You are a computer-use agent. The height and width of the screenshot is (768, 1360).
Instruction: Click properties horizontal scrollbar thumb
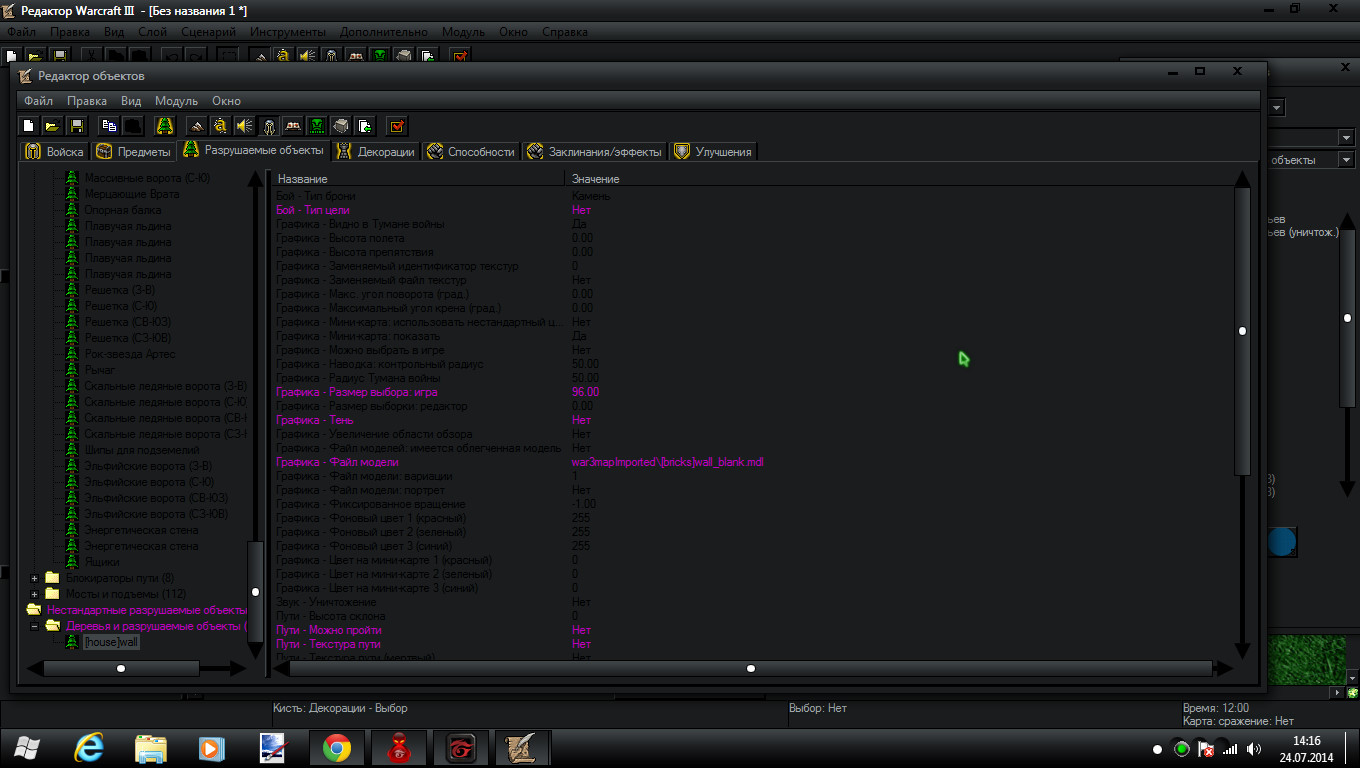click(751, 668)
